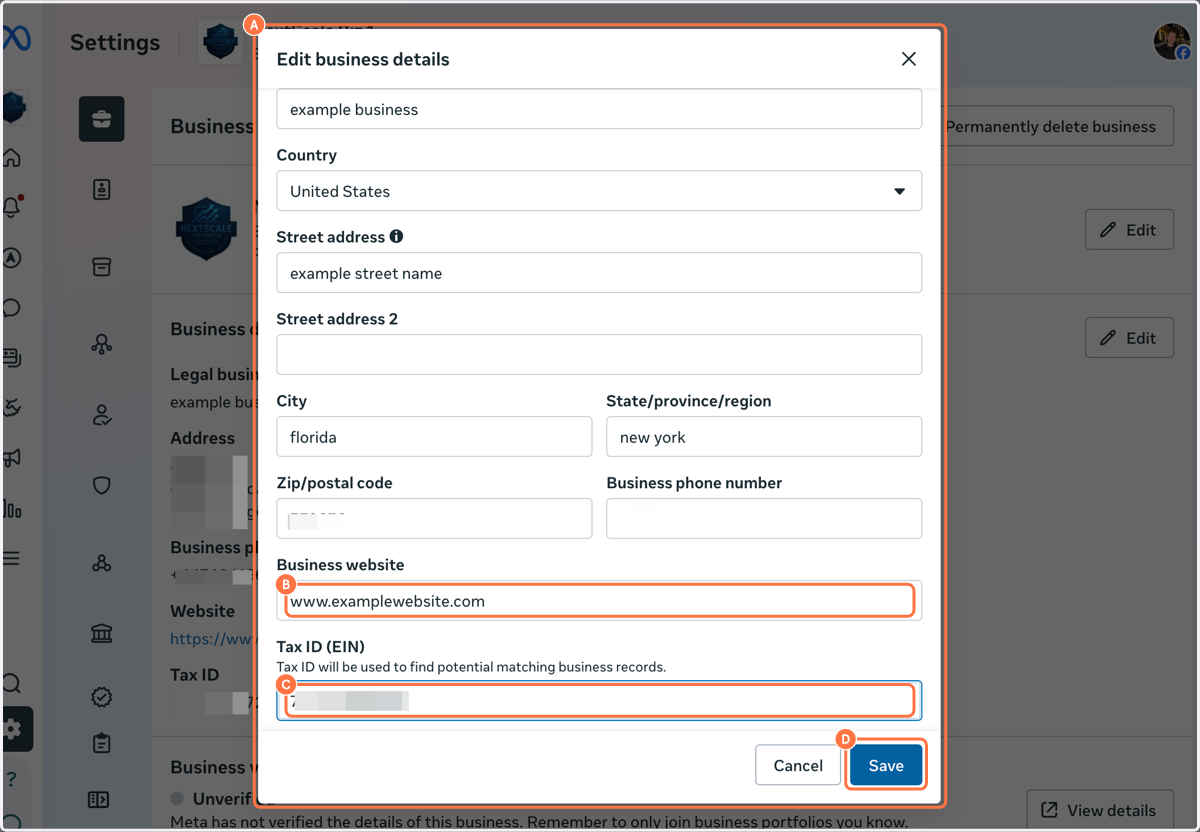Image resolution: width=1200 pixels, height=832 pixels.
Task: Click the business portfolio logo selector in header
Action: coord(220,42)
